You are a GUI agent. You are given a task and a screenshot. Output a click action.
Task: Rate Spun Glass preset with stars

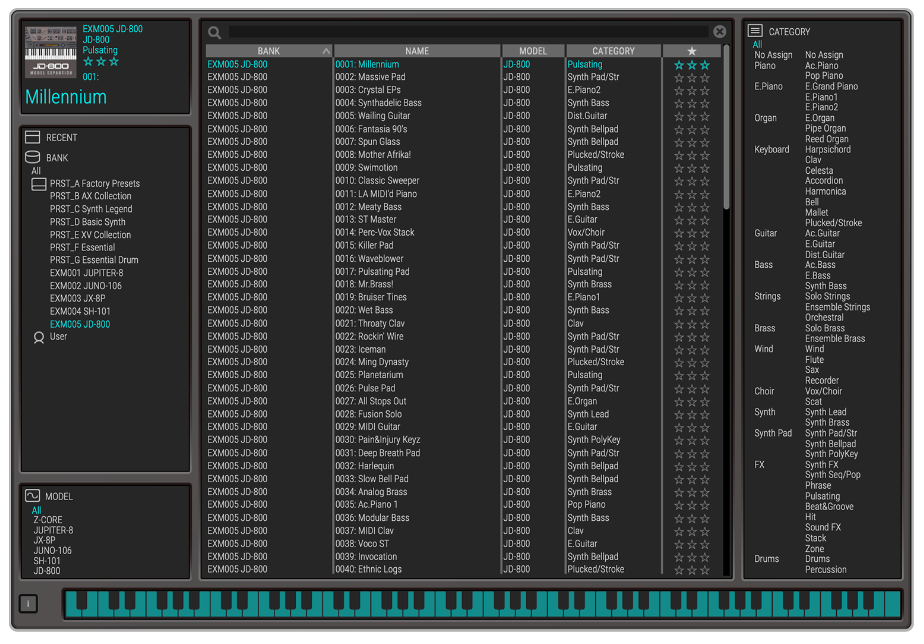pos(692,143)
